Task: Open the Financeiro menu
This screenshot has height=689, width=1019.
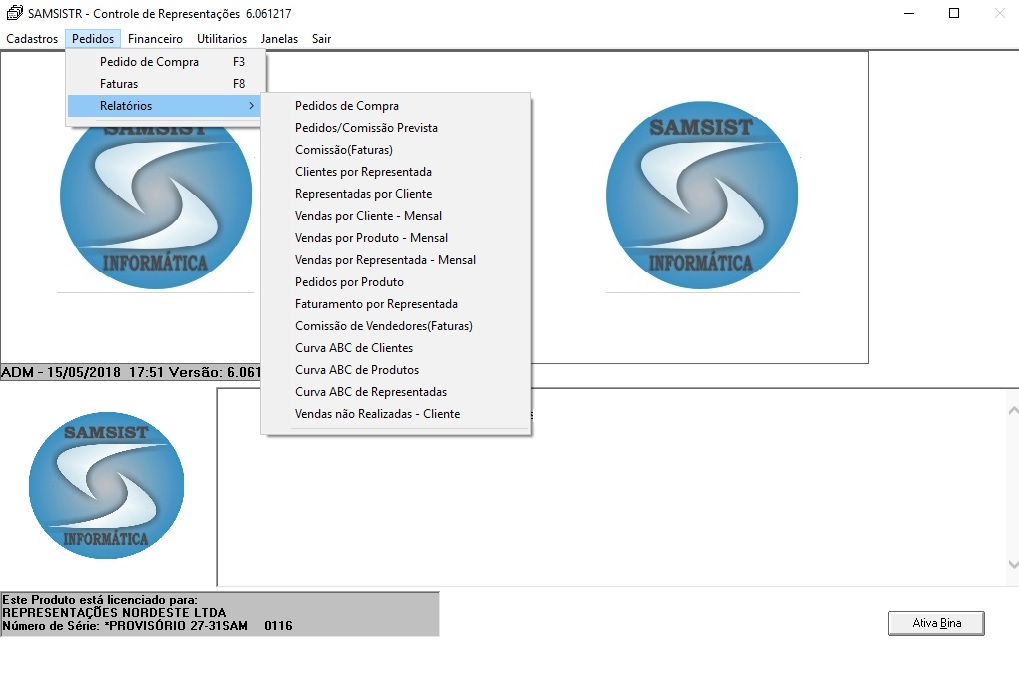Action: click(x=155, y=39)
